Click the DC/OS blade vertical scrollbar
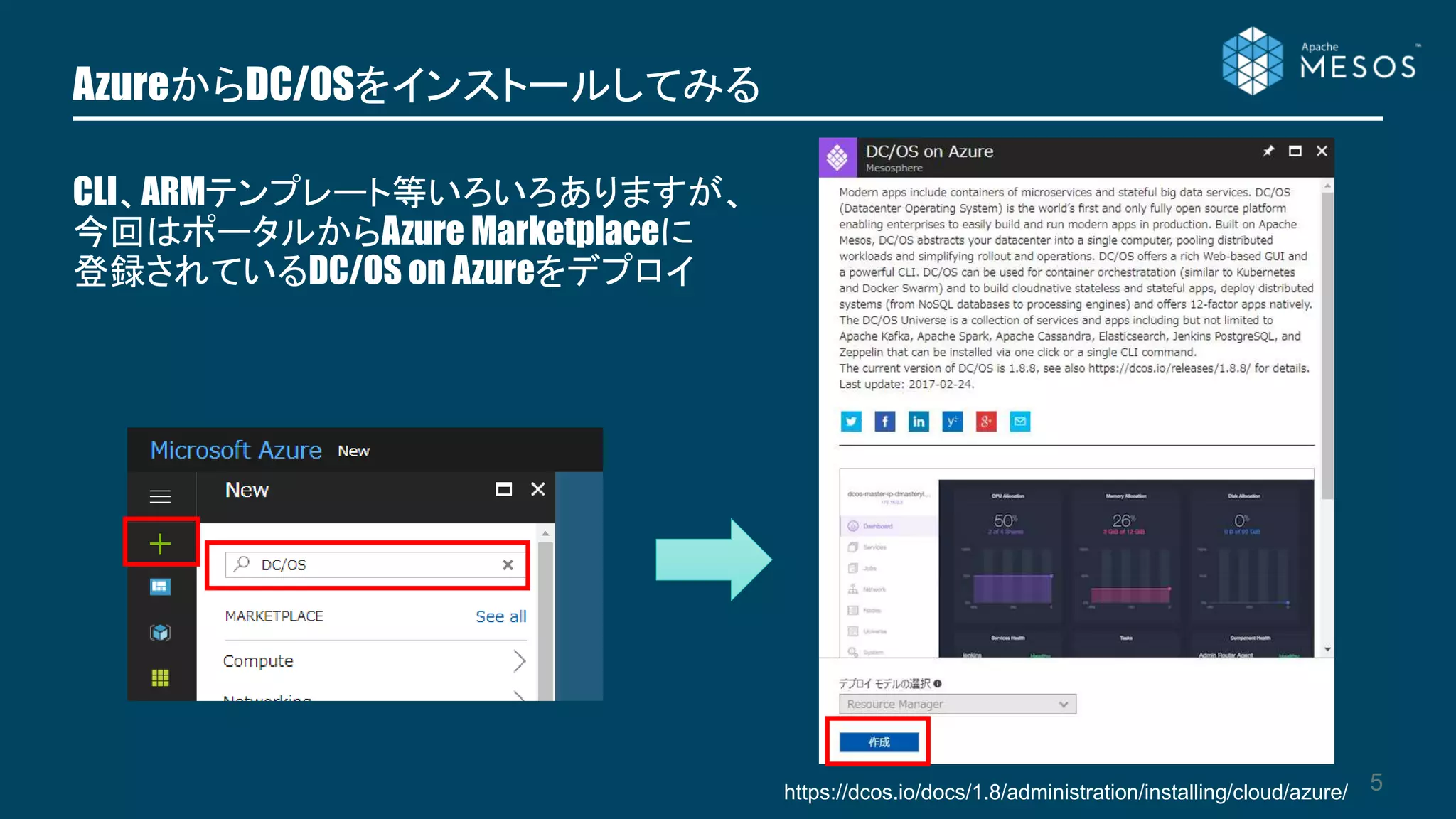1456x819 pixels. click(1327, 345)
